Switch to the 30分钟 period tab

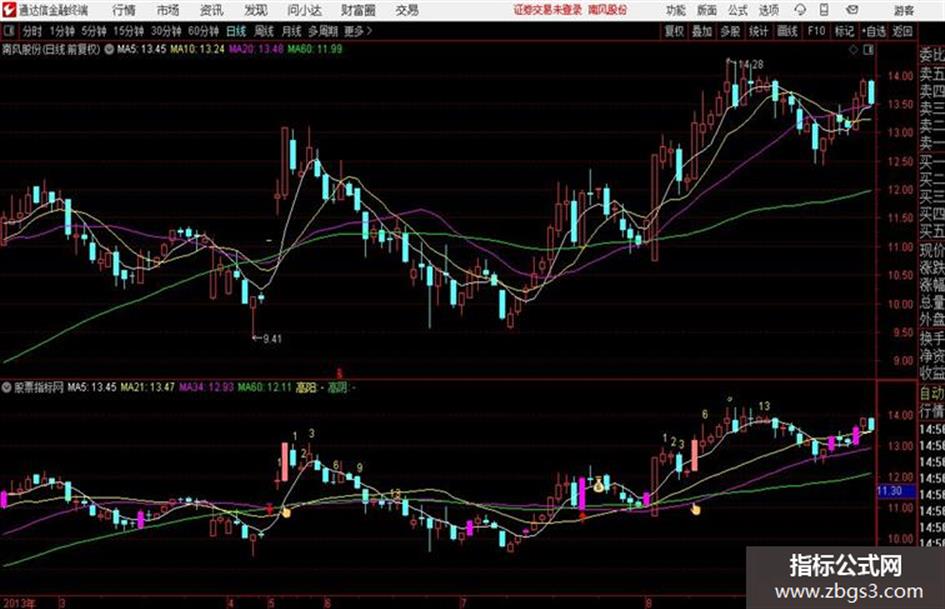point(166,31)
